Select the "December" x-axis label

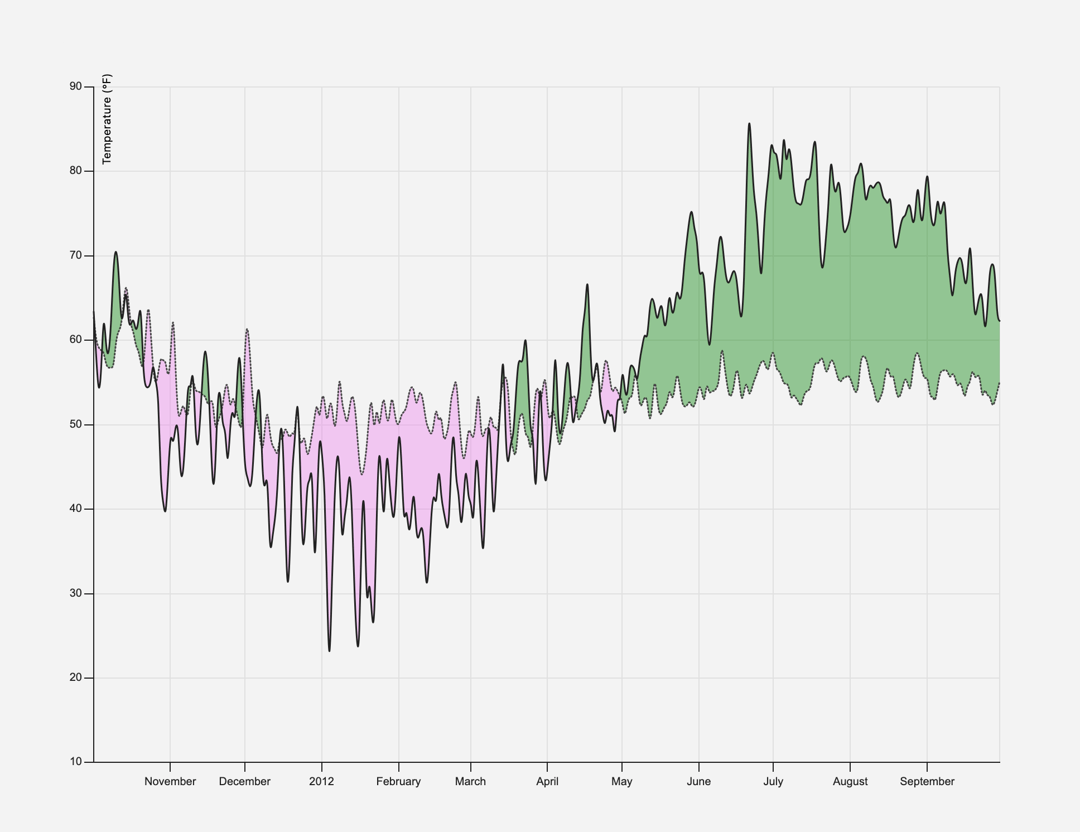point(245,782)
